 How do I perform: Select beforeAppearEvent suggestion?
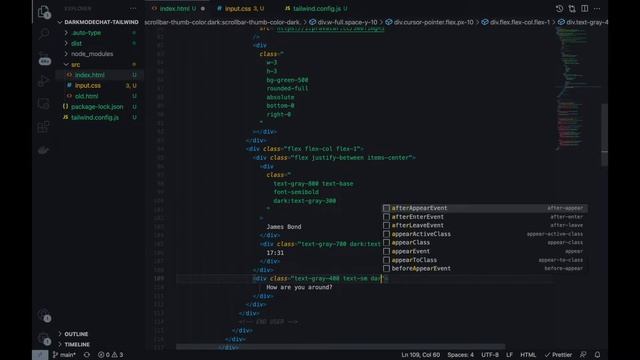pos(484,269)
